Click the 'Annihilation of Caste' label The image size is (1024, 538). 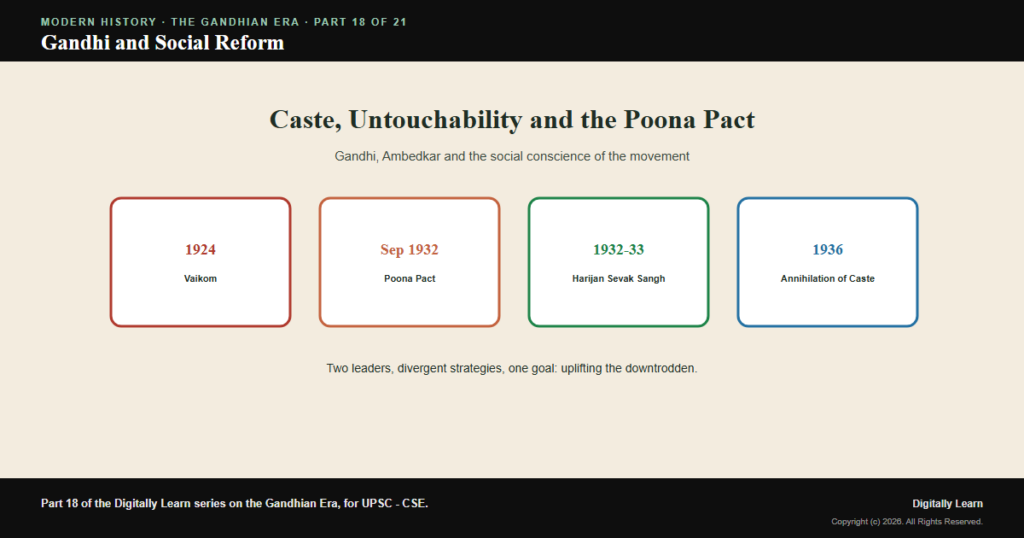[827, 278]
